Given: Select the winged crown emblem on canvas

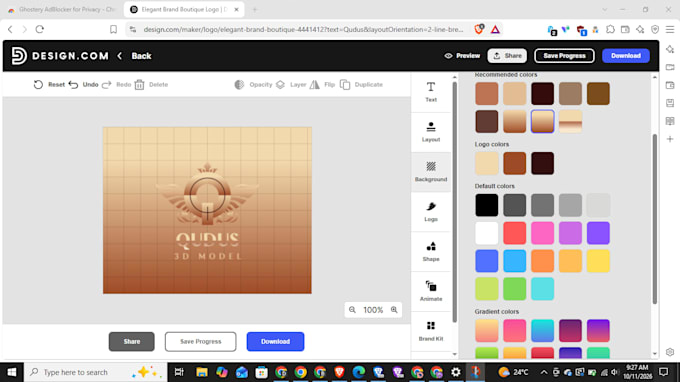Looking at the screenshot, I should tap(207, 194).
